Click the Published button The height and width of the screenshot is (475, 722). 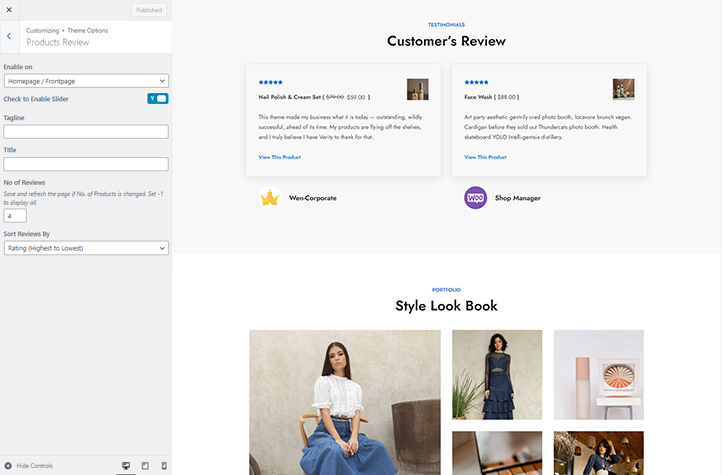(149, 10)
